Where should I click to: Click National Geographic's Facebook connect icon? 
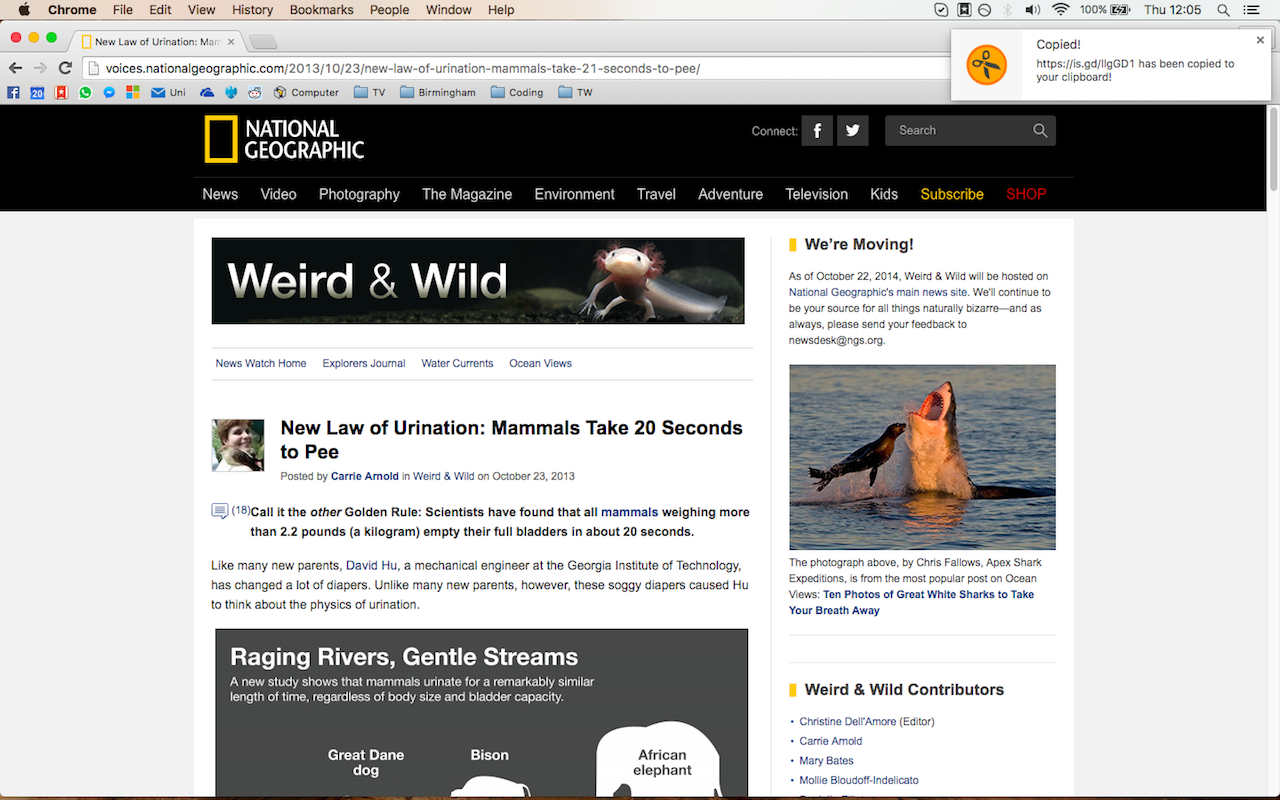(817, 130)
